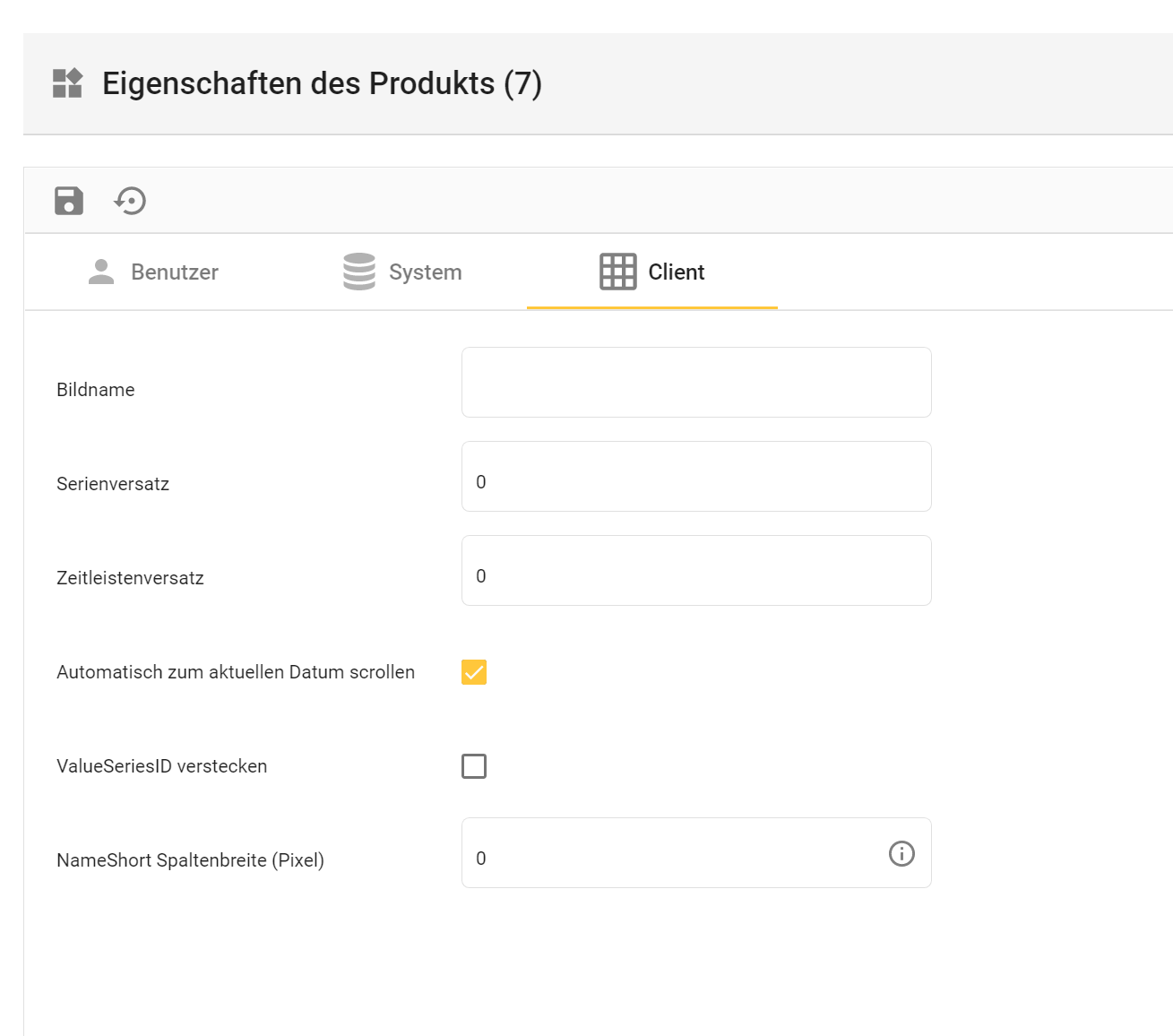
Task: Revert changes using the restore icon
Action: click(x=130, y=201)
